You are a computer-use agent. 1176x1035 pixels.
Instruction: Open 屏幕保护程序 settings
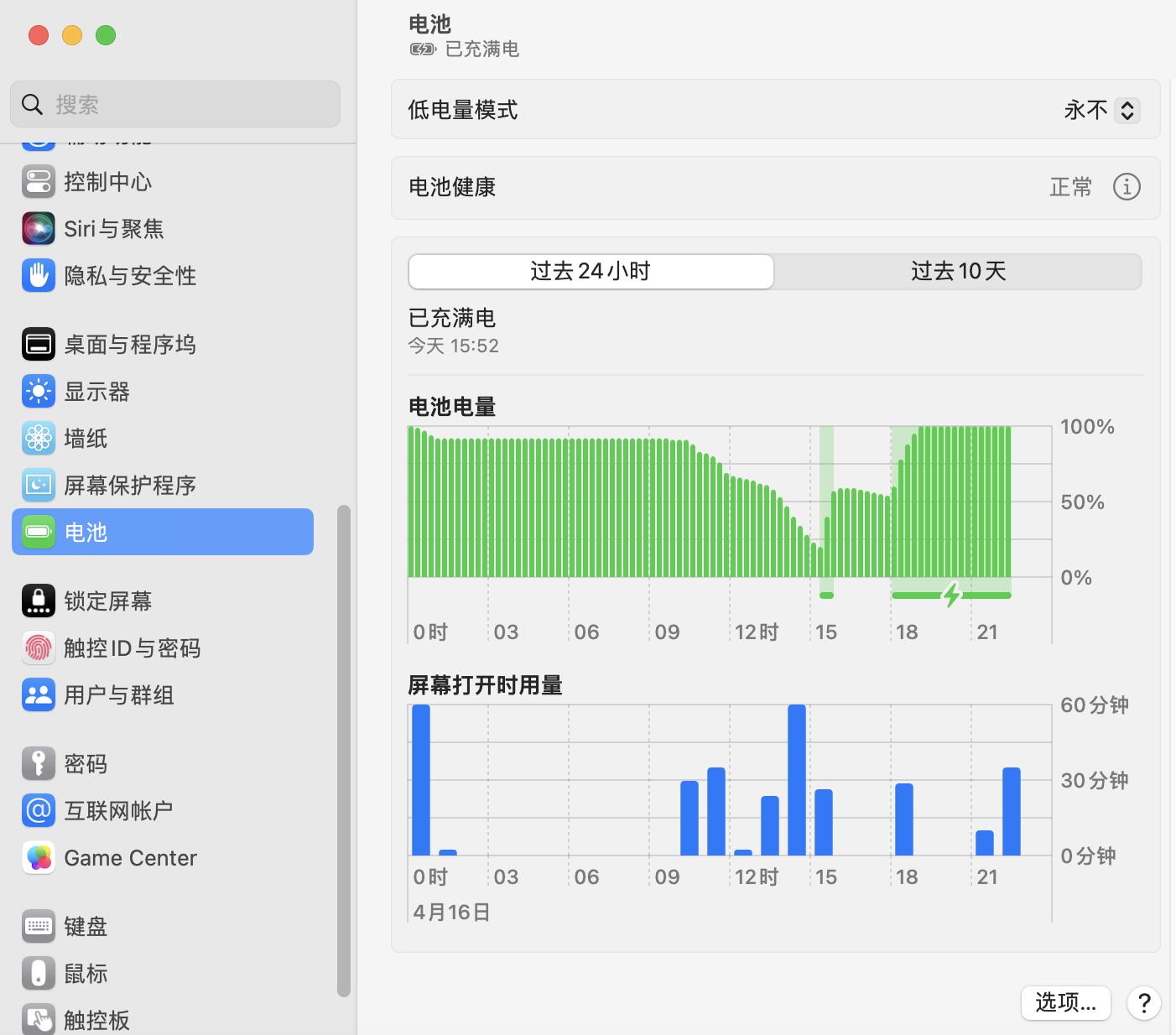point(131,485)
